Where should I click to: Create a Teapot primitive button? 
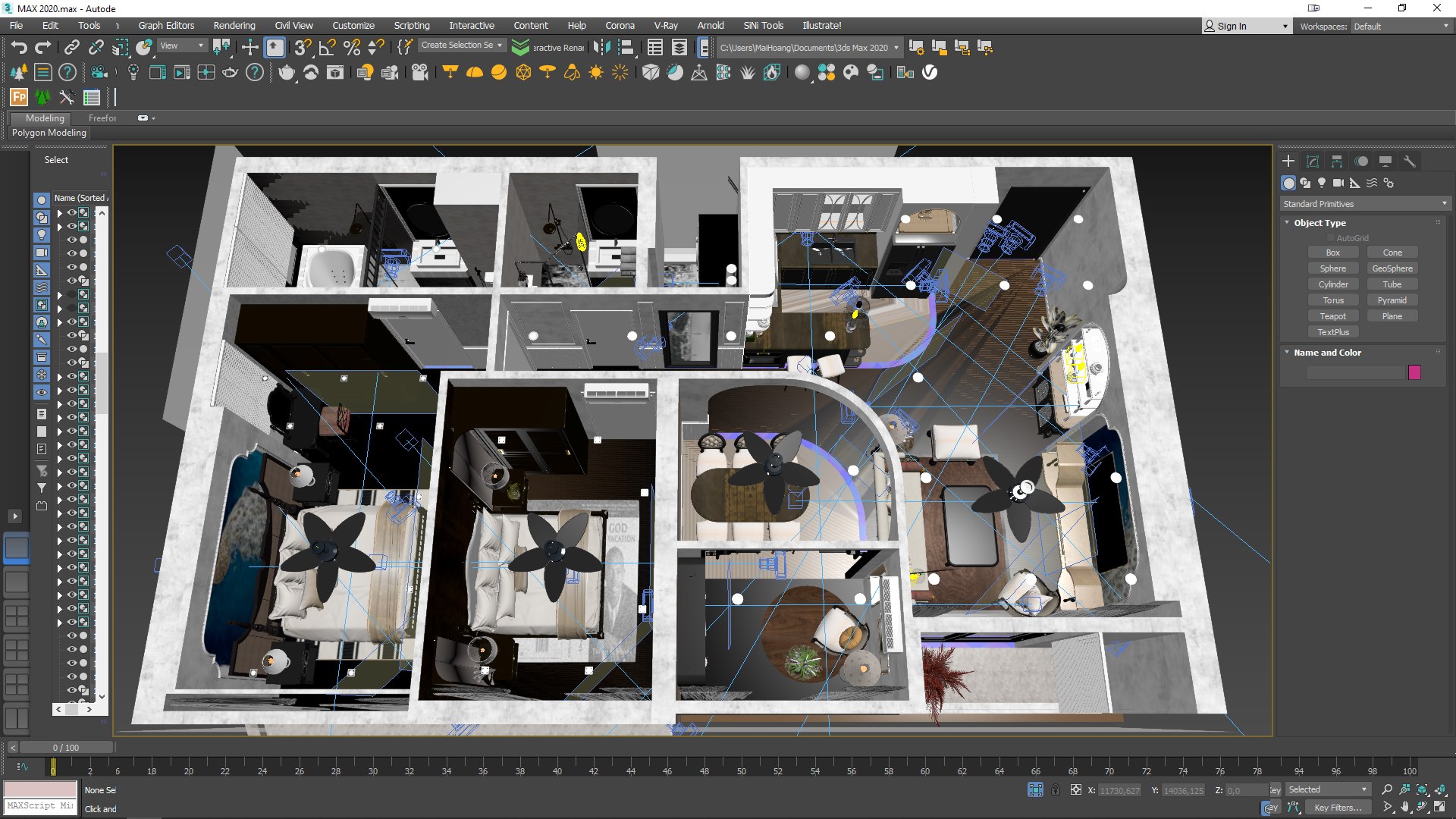click(1333, 316)
